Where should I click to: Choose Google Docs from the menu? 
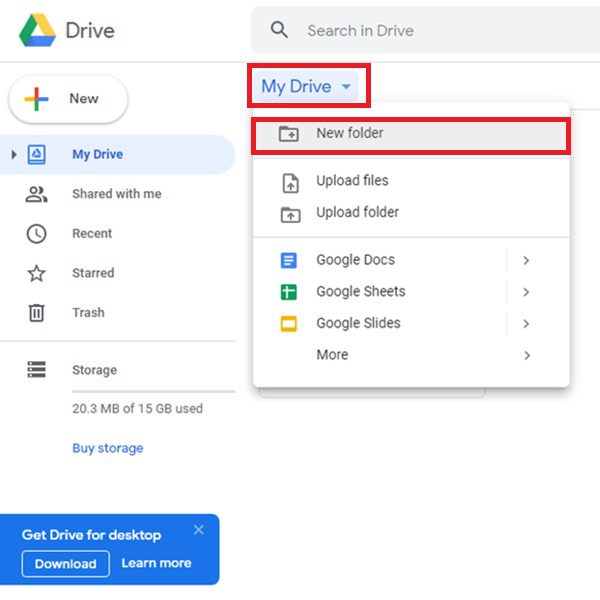411,261
